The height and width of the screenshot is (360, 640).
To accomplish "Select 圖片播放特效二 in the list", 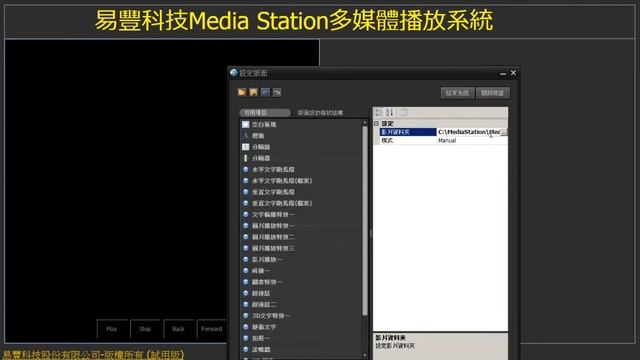I will point(273,237).
